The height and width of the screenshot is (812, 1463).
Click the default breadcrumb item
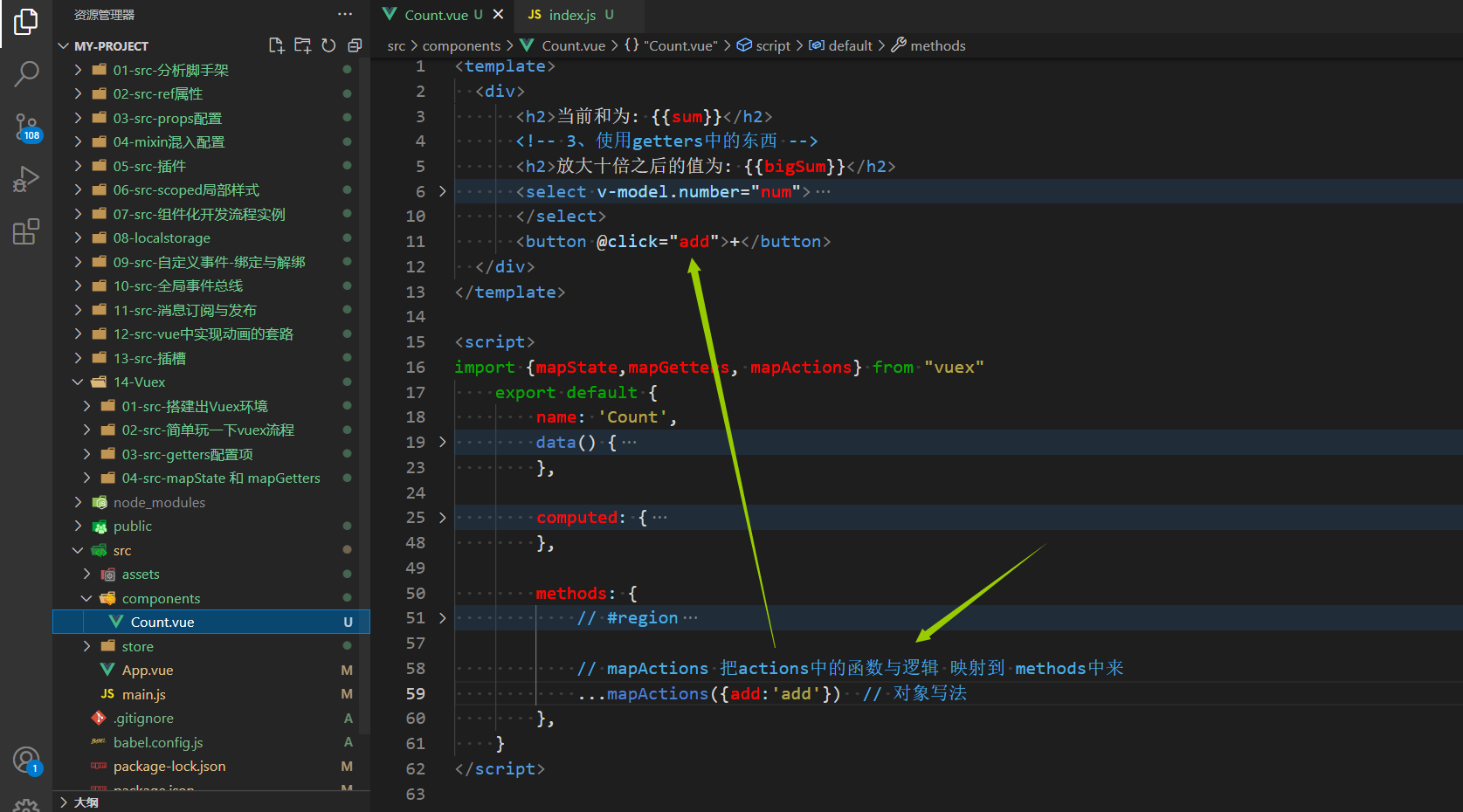[841, 45]
